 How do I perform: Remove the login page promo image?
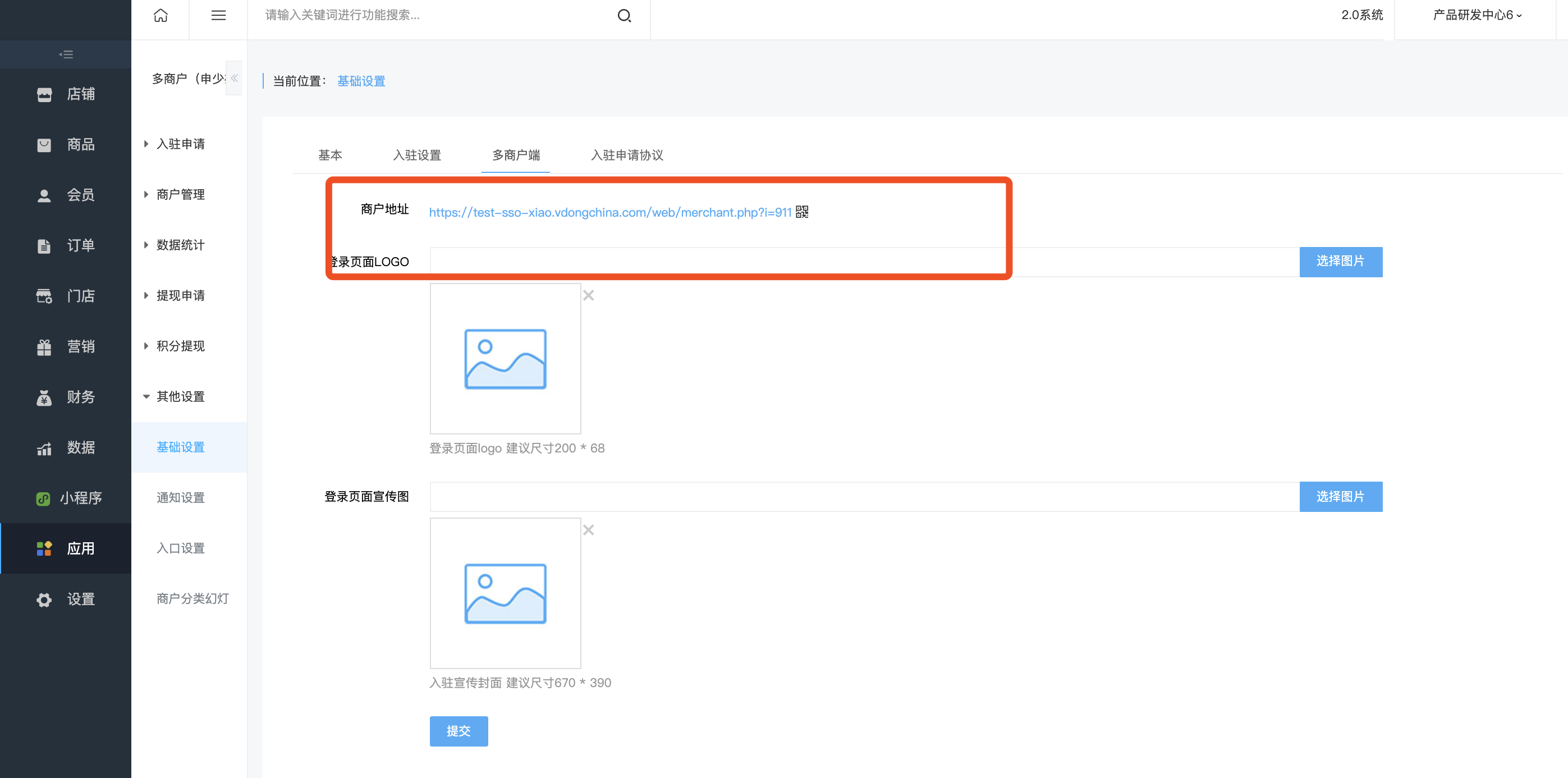(588, 530)
